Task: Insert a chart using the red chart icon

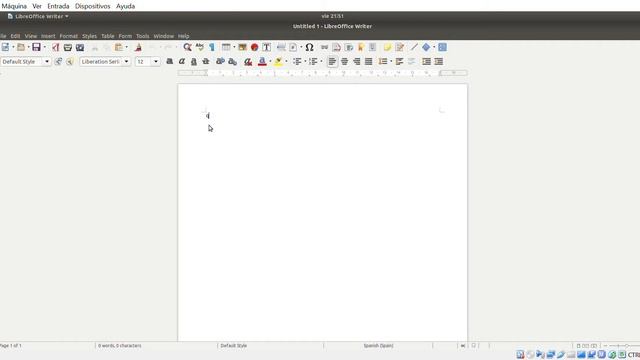Action: [255, 47]
